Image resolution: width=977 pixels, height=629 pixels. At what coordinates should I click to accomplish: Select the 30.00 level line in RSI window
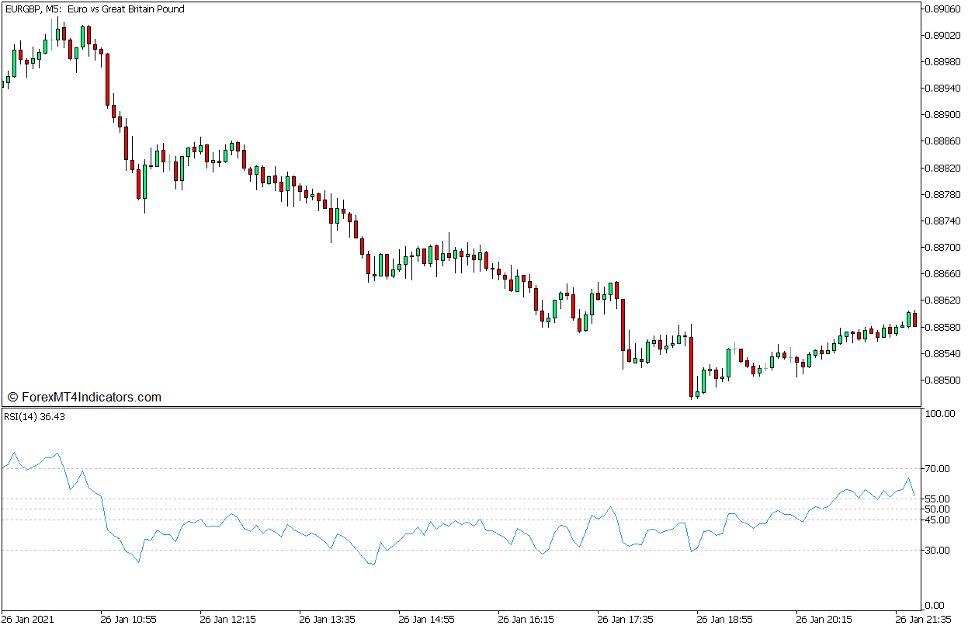450,549
